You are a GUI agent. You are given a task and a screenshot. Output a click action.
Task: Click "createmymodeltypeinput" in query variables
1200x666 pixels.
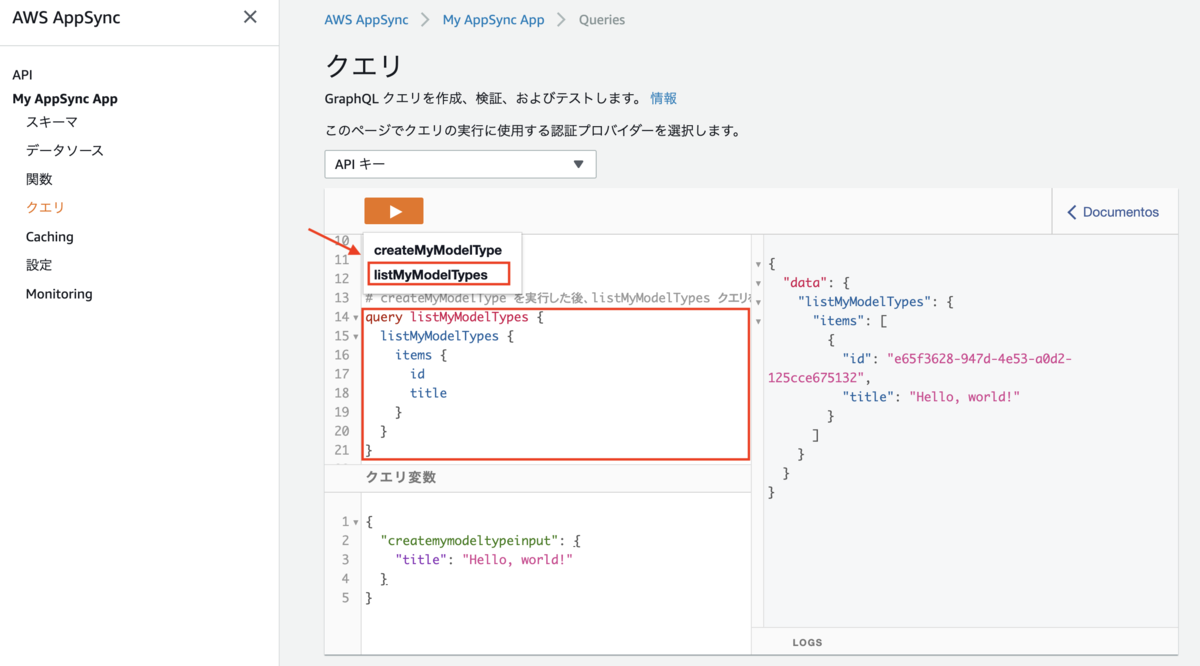(x=469, y=541)
